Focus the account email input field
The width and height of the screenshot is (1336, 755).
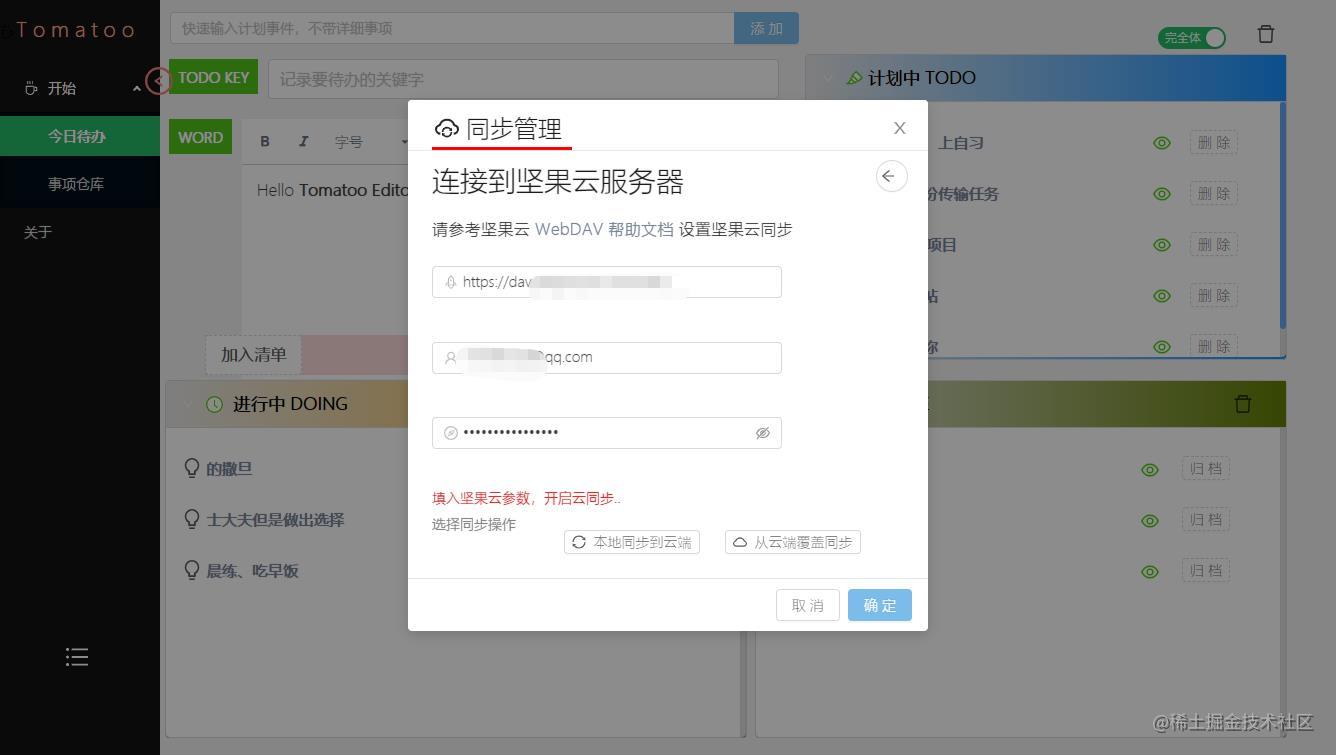click(x=606, y=357)
